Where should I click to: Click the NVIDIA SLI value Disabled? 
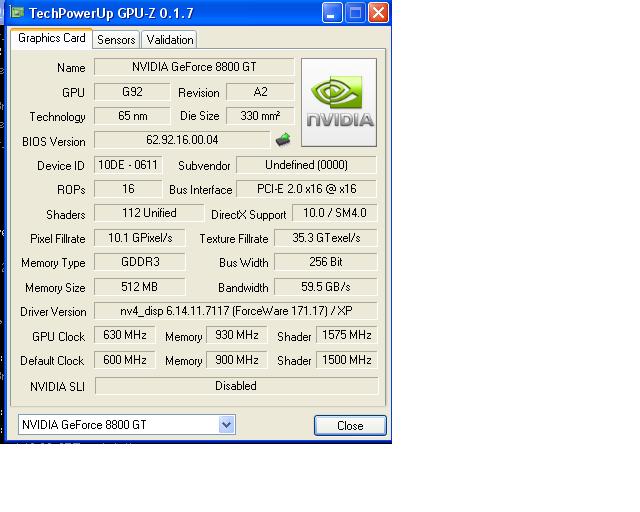coord(237,386)
